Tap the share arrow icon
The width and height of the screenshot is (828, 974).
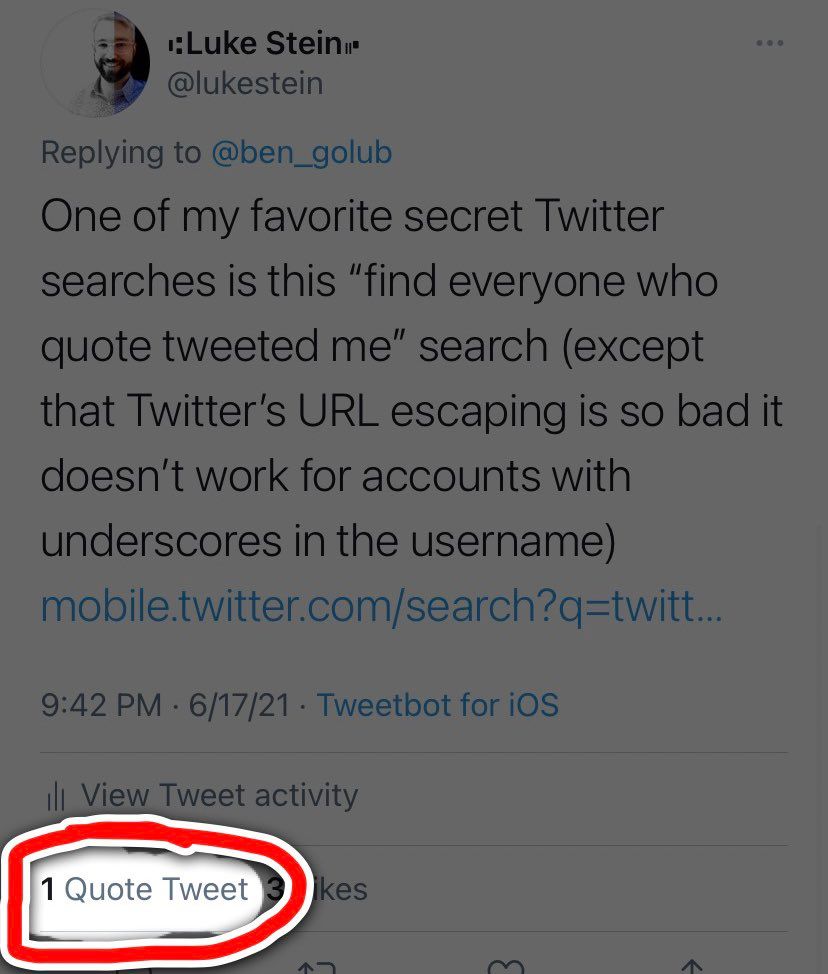pos(691,966)
